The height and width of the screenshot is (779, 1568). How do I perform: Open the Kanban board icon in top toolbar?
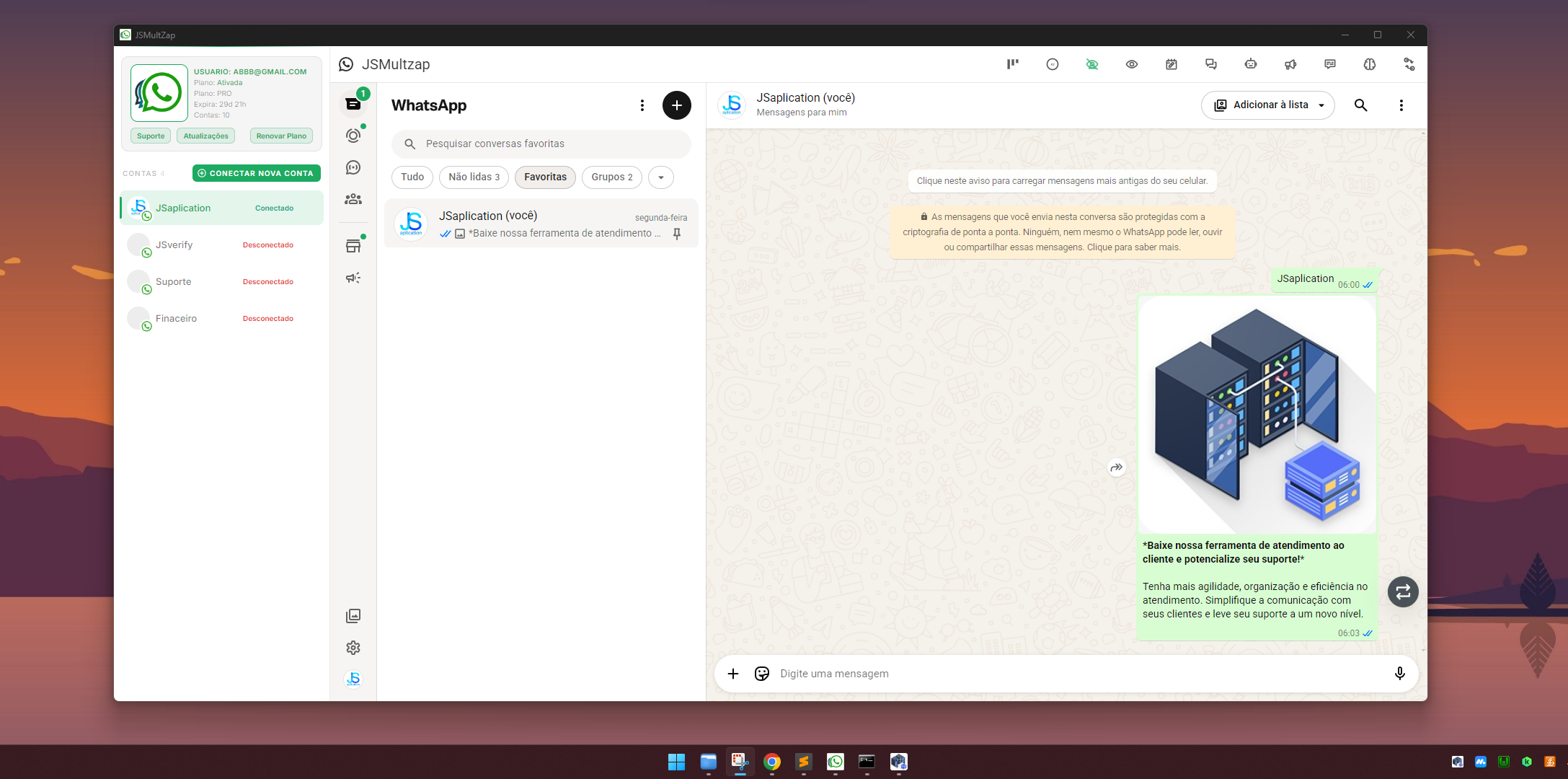point(1013,64)
